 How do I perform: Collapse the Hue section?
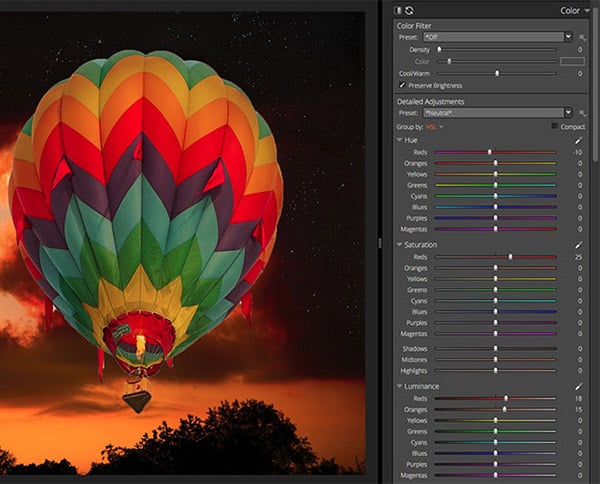(x=399, y=140)
